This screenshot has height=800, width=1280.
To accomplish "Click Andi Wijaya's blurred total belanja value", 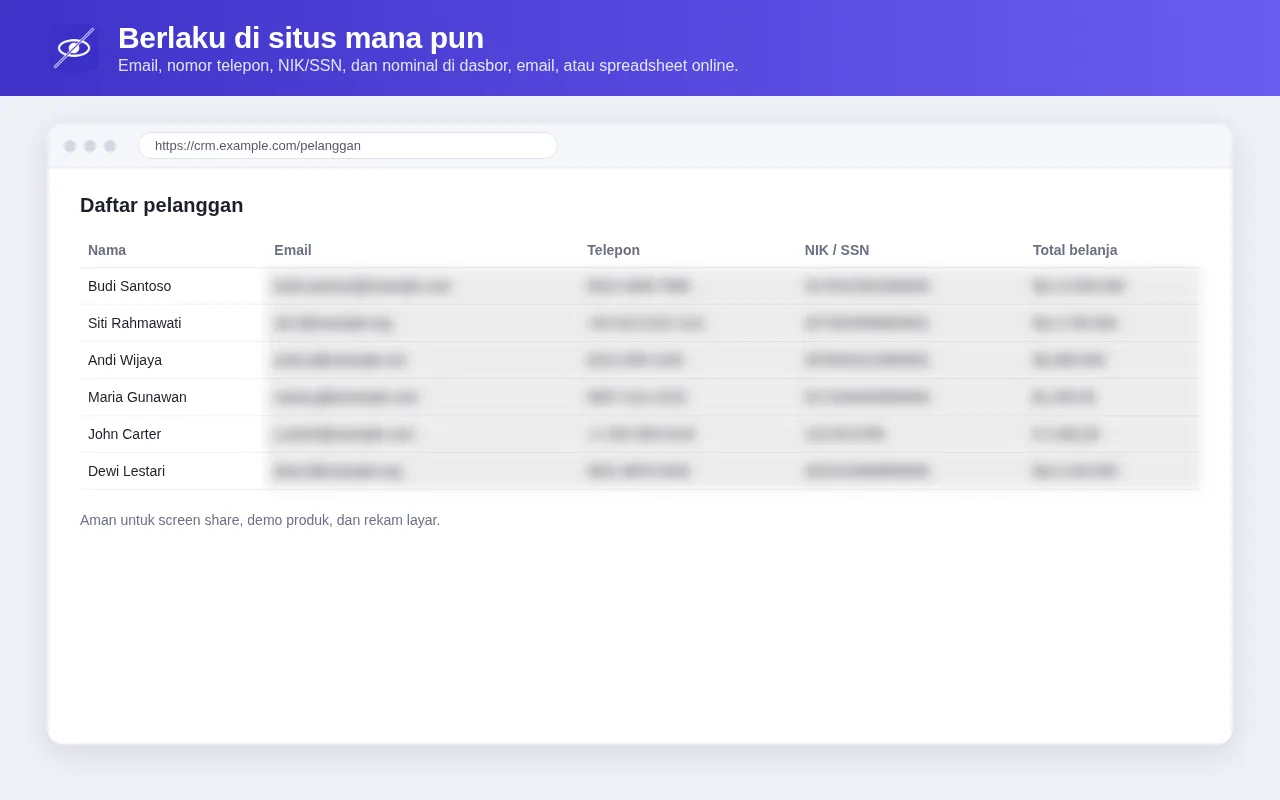I will 1069,360.
